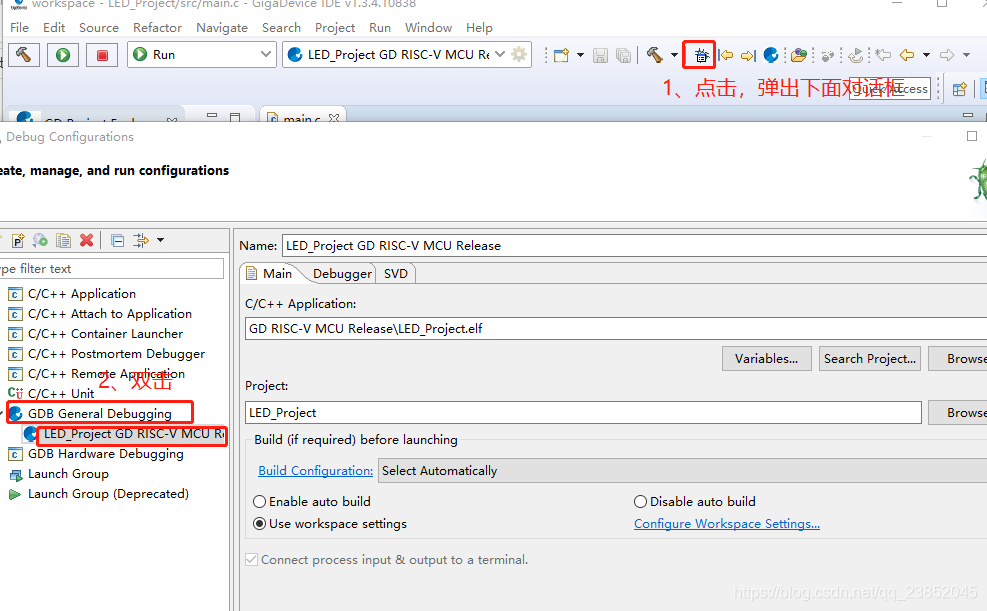The image size is (987, 611).
Task: Click Collapse All icon in configurations tree
Action: pos(117,240)
